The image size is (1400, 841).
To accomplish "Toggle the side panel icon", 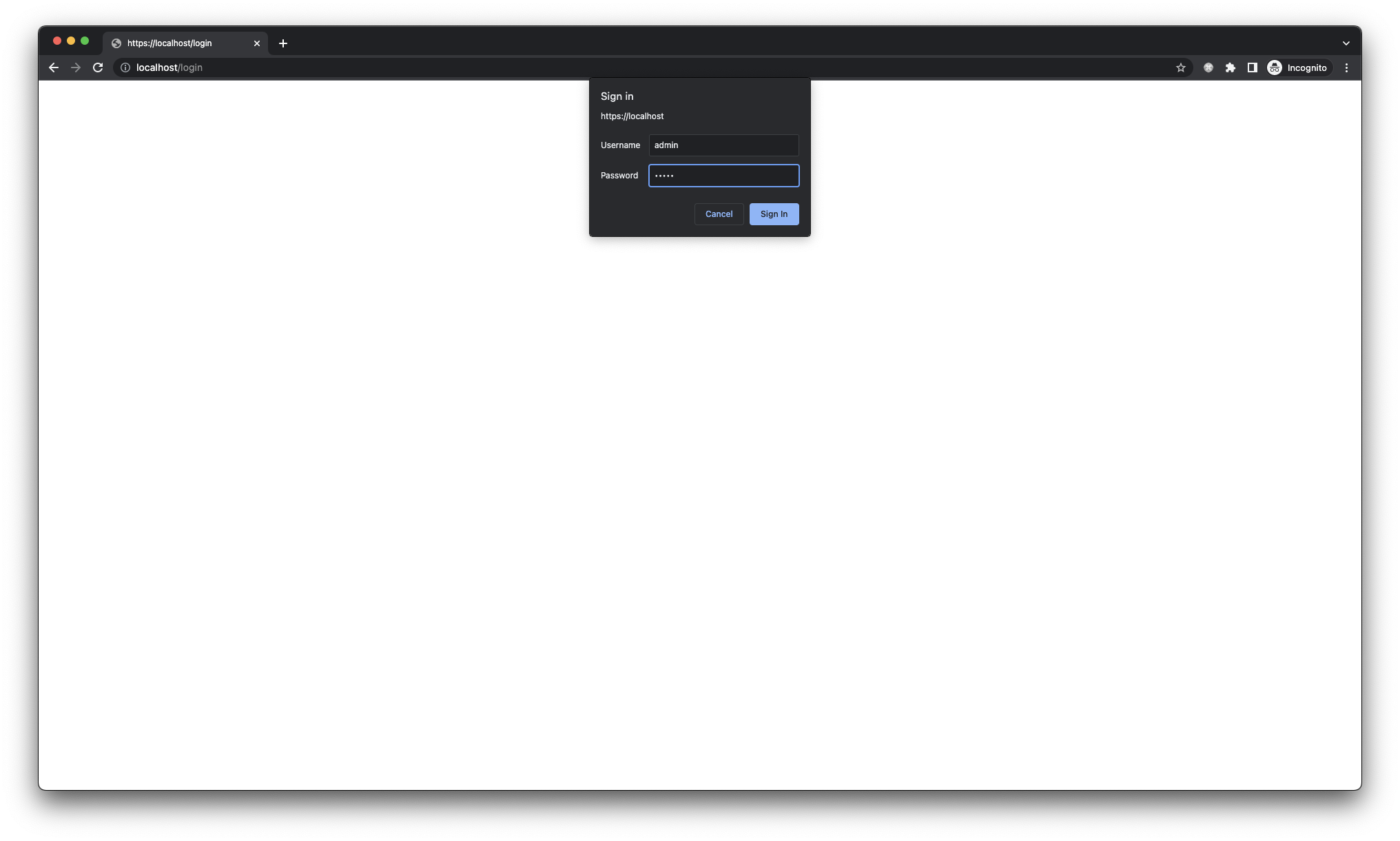I will pos(1252,68).
